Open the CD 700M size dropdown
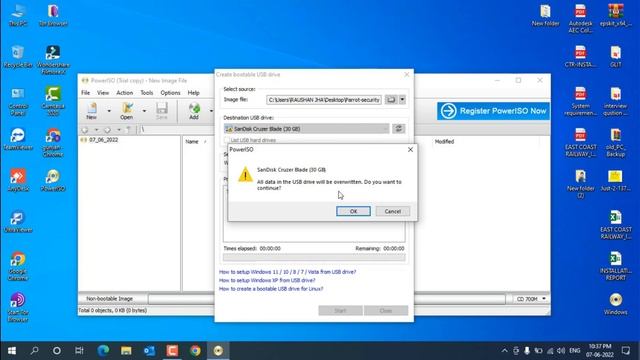This screenshot has height=360, width=640. [531, 299]
